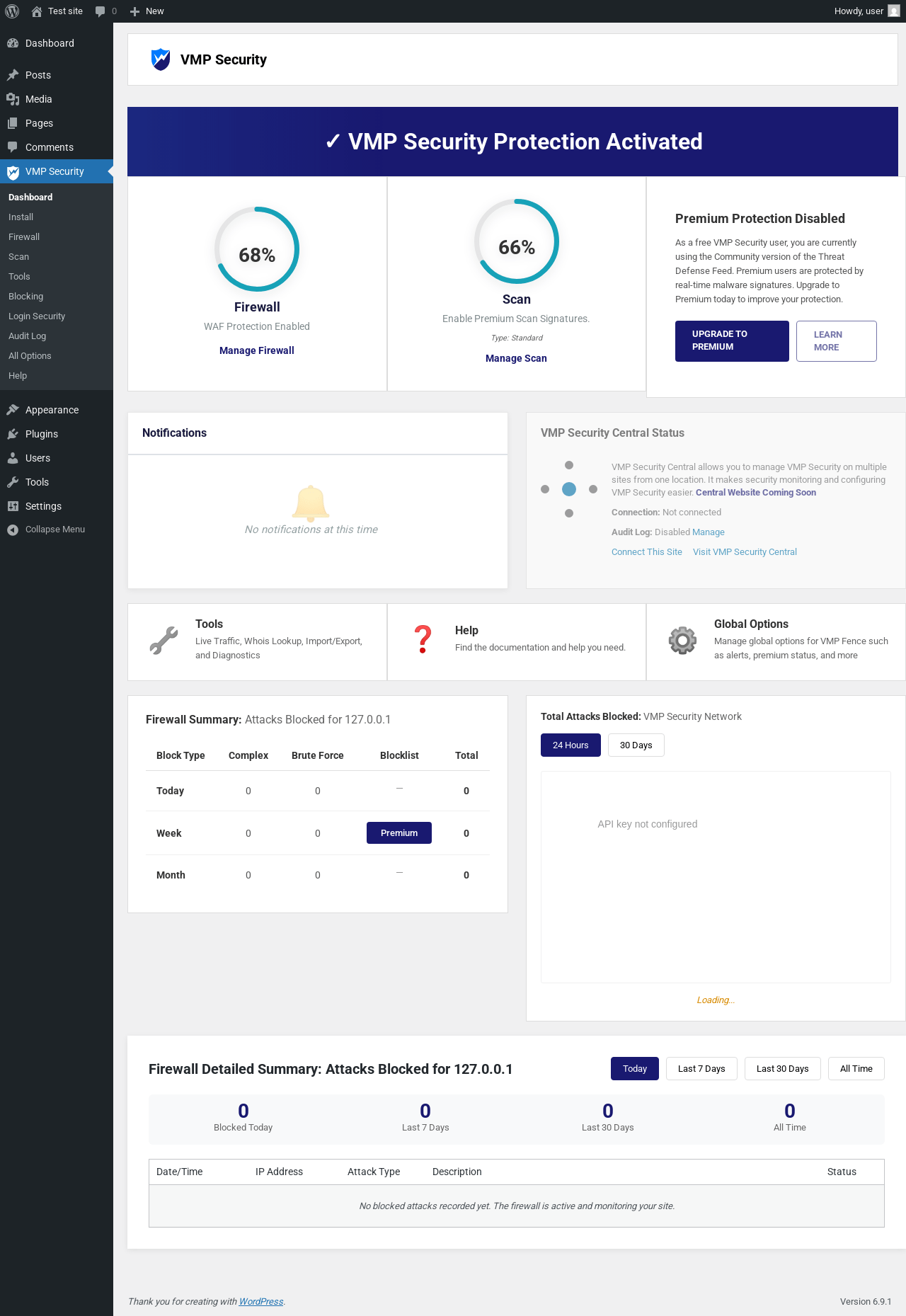The width and height of the screenshot is (906, 1316).
Task: Click the notifications bell icon
Action: pos(310,503)
